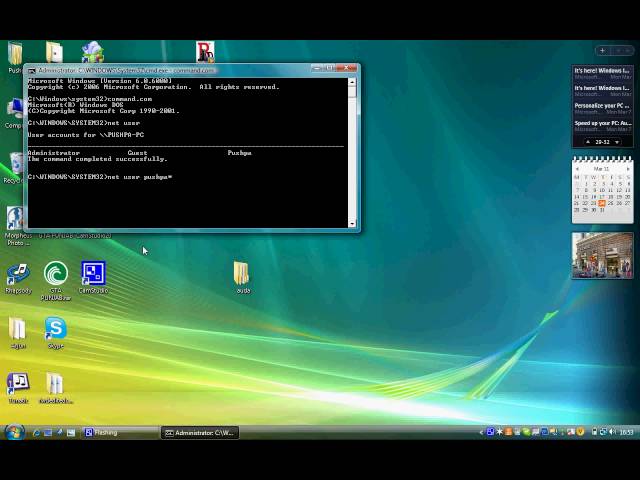Click the command window vertical scrollbar thumb

(352, 92)
